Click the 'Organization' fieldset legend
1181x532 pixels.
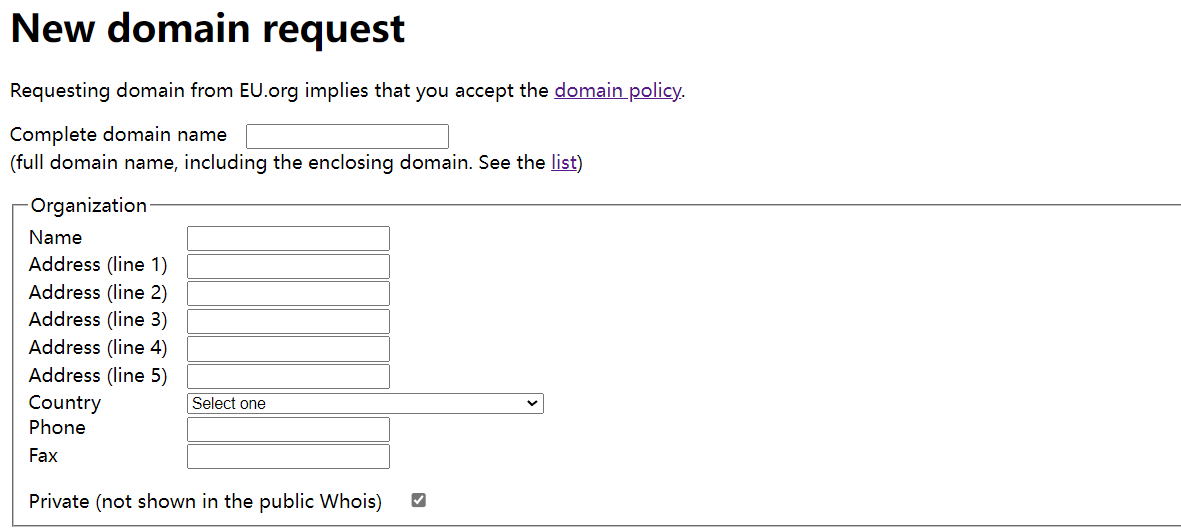89,206
